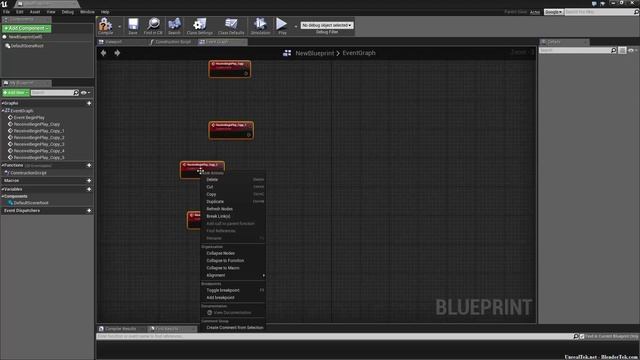Click the Find in CB toolbar icon
This screenshot has height=360, width=640.
(153, 25)
